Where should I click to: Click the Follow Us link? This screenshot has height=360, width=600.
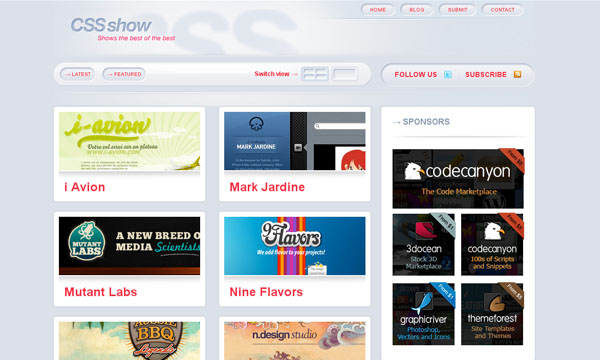416,75
